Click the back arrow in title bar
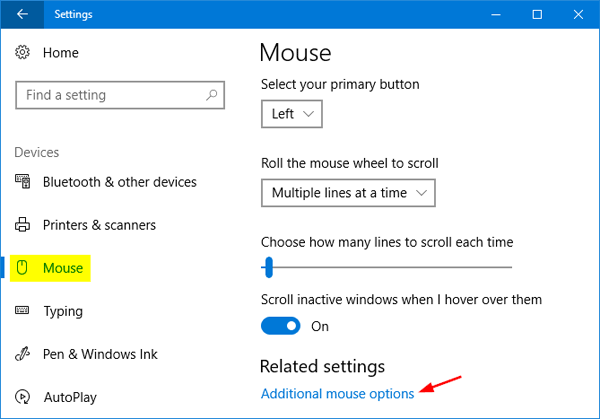The height and width of the screenshot is (419, 600). click(x=22, y=15)
